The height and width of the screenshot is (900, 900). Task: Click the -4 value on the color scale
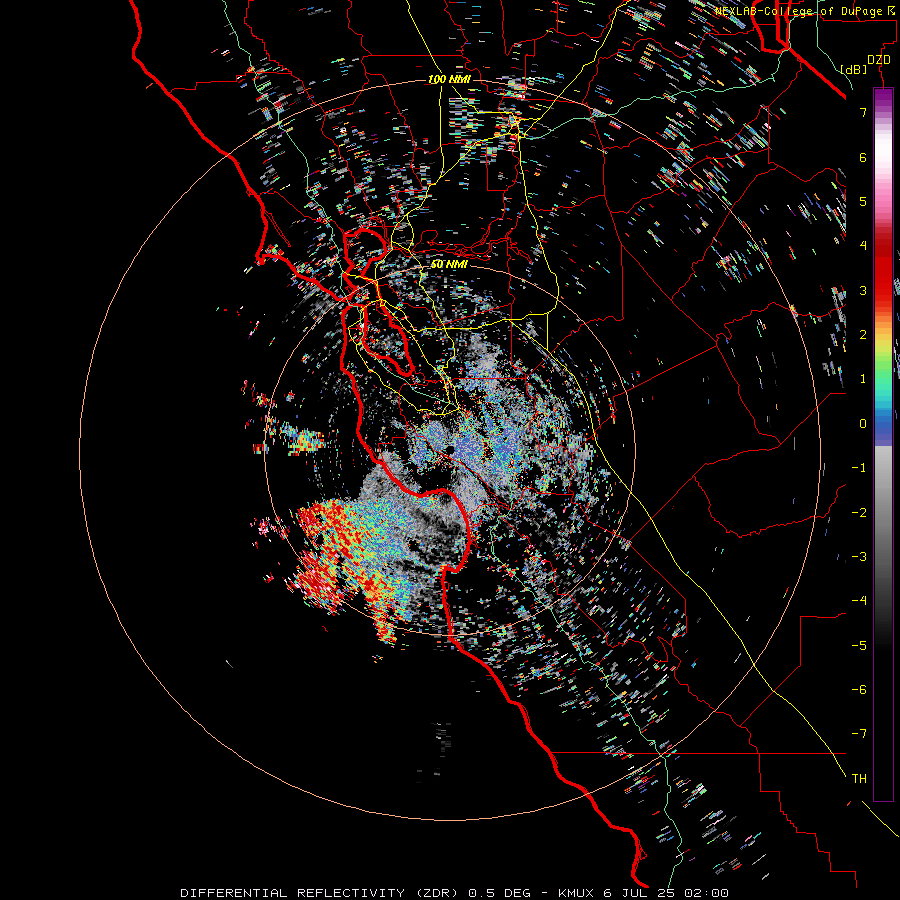pos(859,601)
